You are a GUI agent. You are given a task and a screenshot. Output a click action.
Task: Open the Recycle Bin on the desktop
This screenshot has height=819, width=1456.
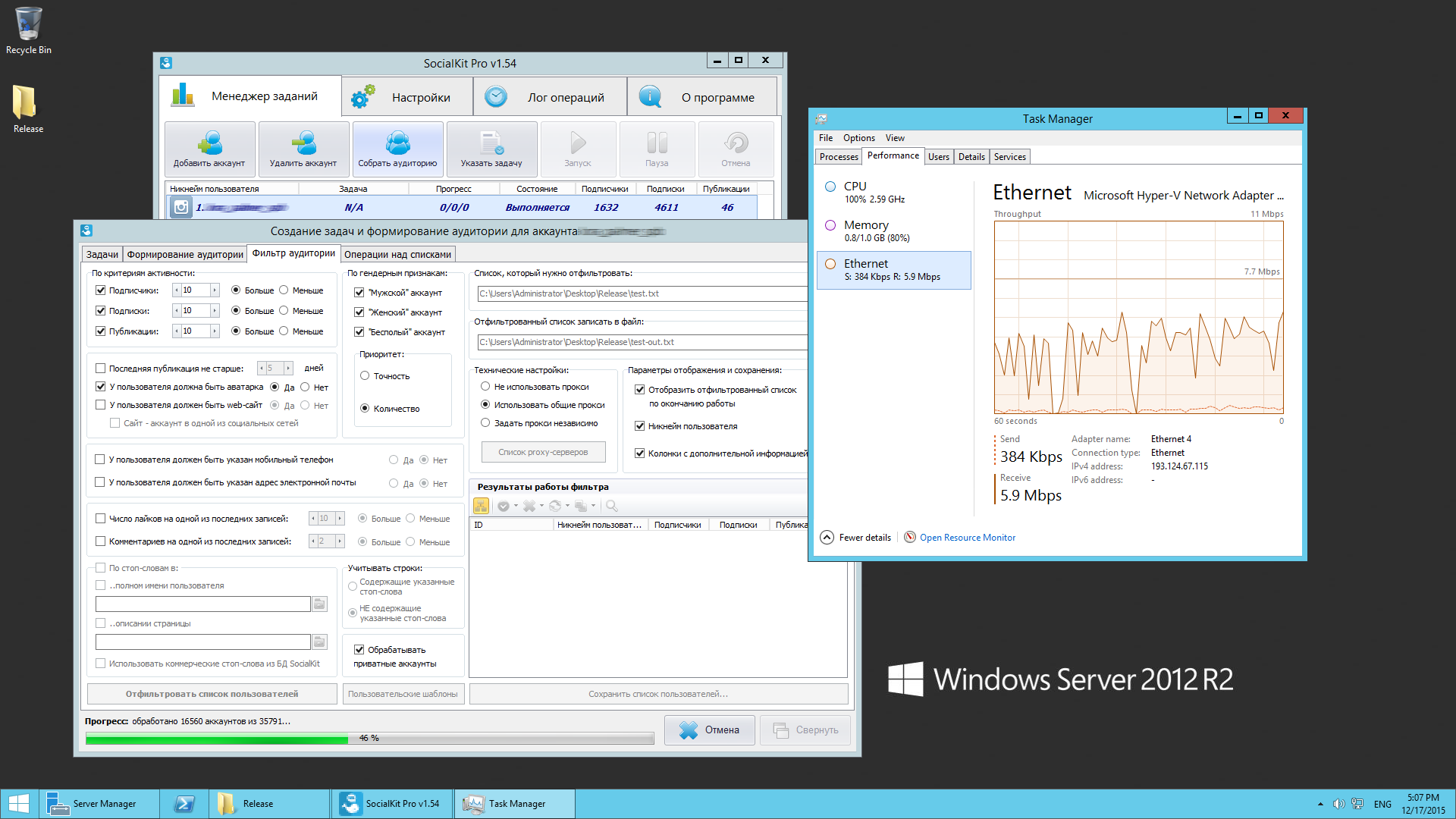click(x=28, y=30)
